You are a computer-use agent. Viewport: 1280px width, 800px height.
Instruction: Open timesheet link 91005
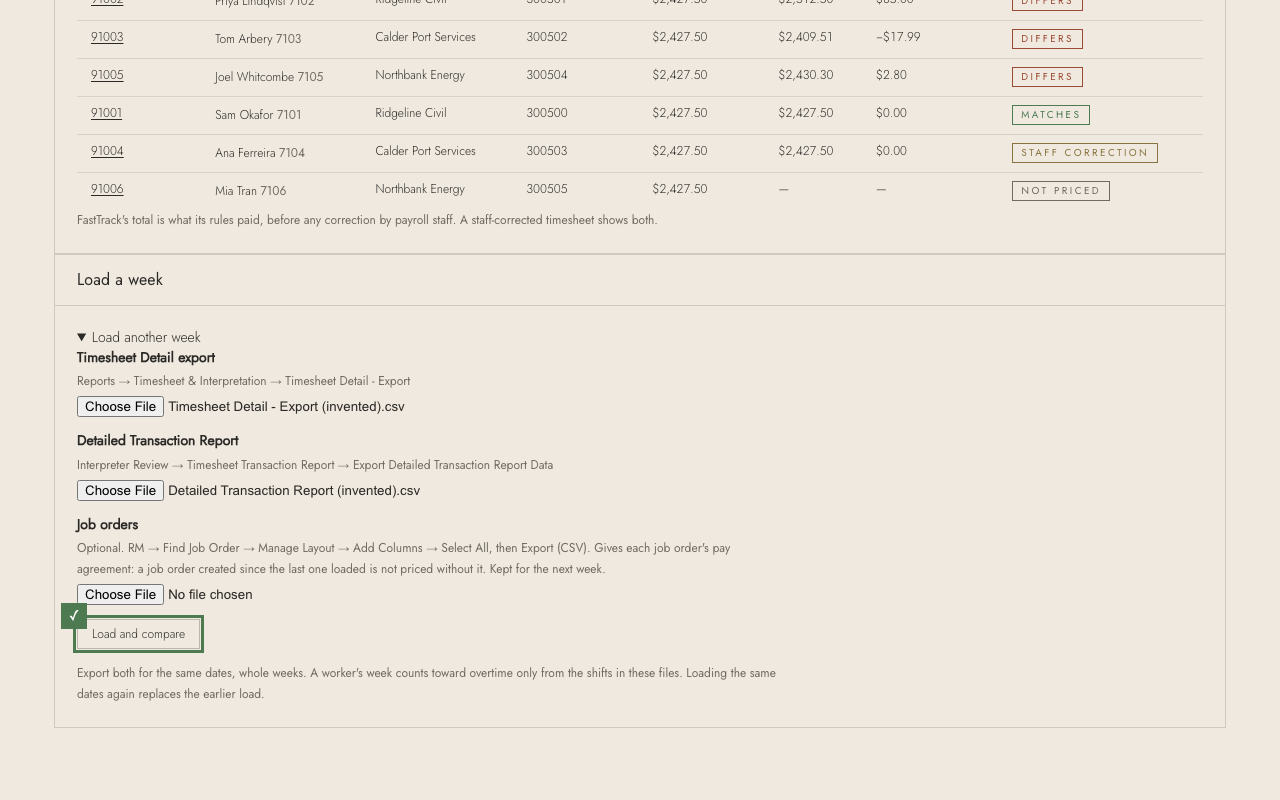click(107, 75)
